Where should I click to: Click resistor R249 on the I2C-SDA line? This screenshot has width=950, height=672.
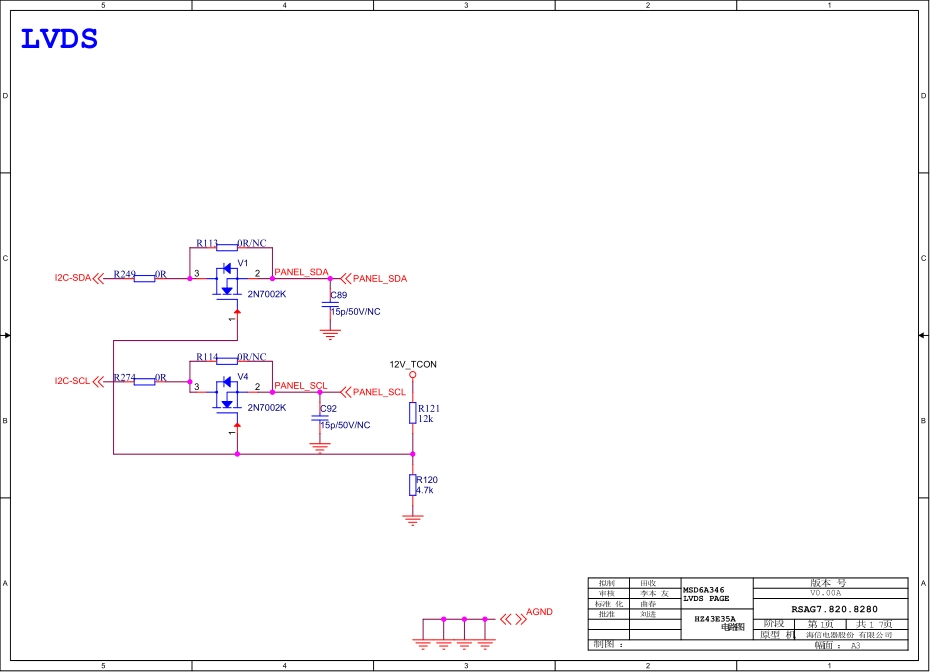click(145, 279)
